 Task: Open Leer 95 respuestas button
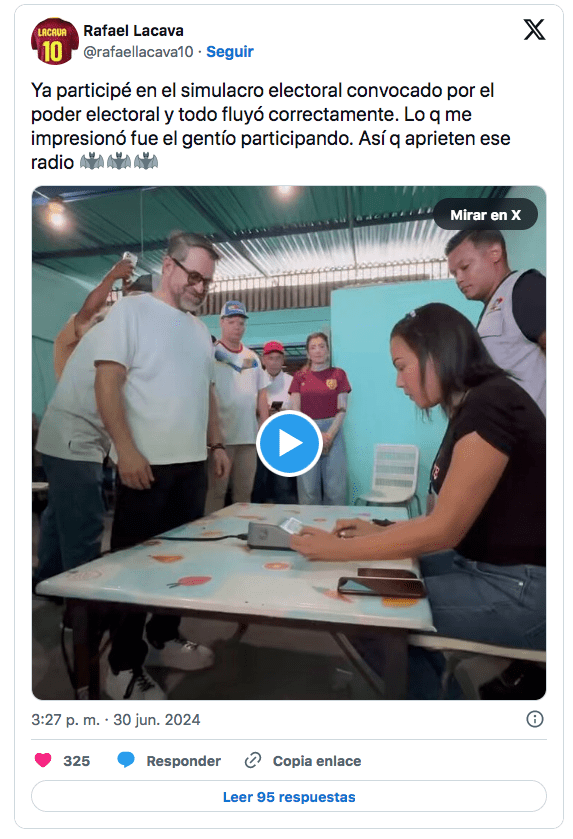tap(289, 797)
